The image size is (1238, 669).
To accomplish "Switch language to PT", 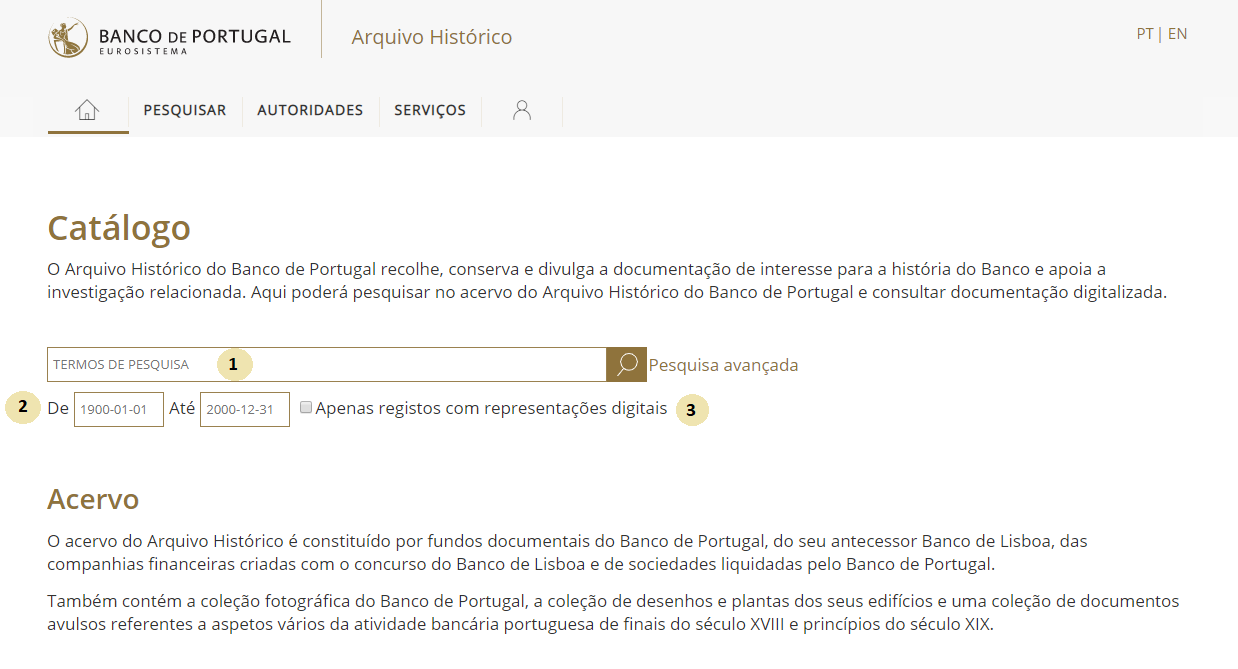I will pos(1145,33).
